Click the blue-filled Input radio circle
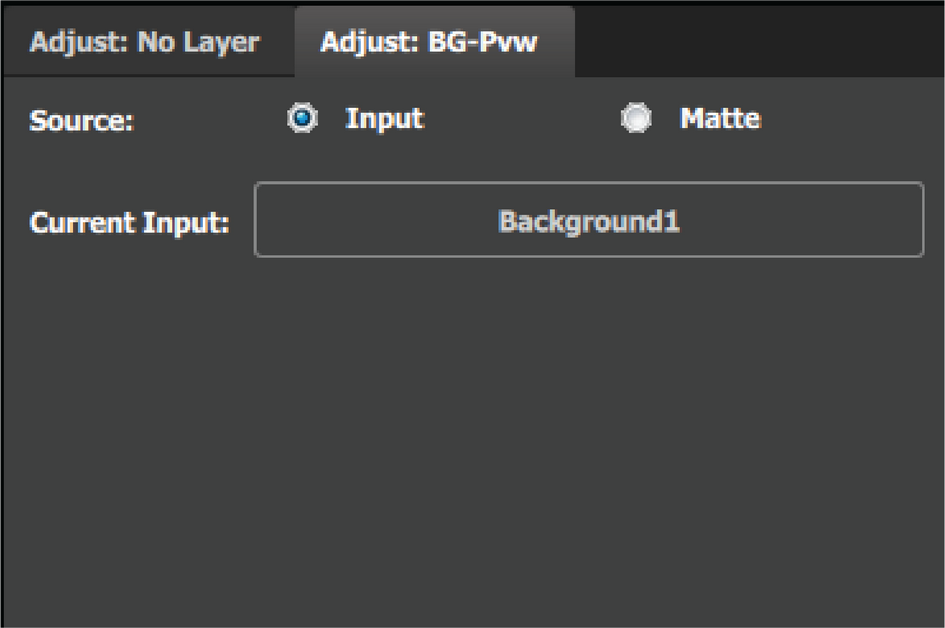This screenshot has width=945, height=628. click(303, 118)
